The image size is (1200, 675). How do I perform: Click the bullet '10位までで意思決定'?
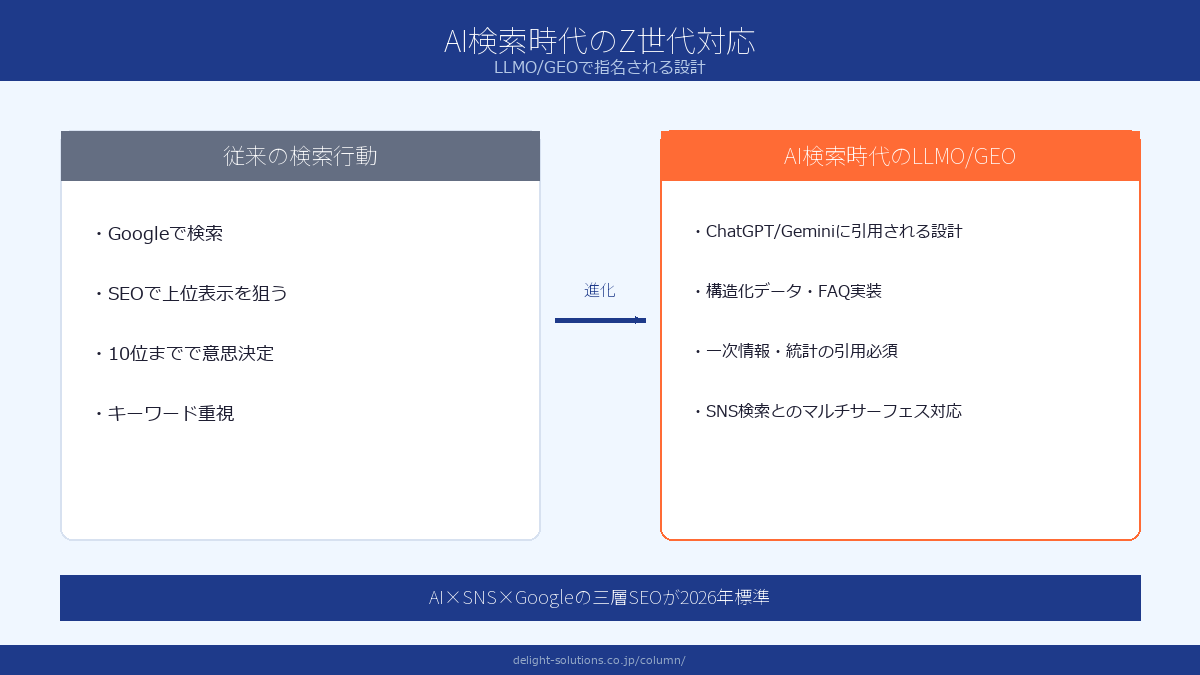tap(183, 354)
